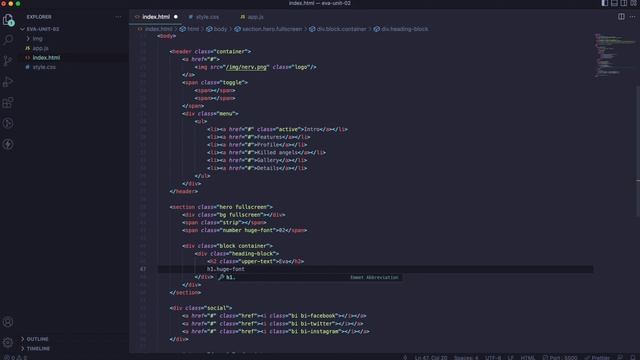Open the Extensions view icon
Viewport: 640px width, 360px height.
coord(8,102)
